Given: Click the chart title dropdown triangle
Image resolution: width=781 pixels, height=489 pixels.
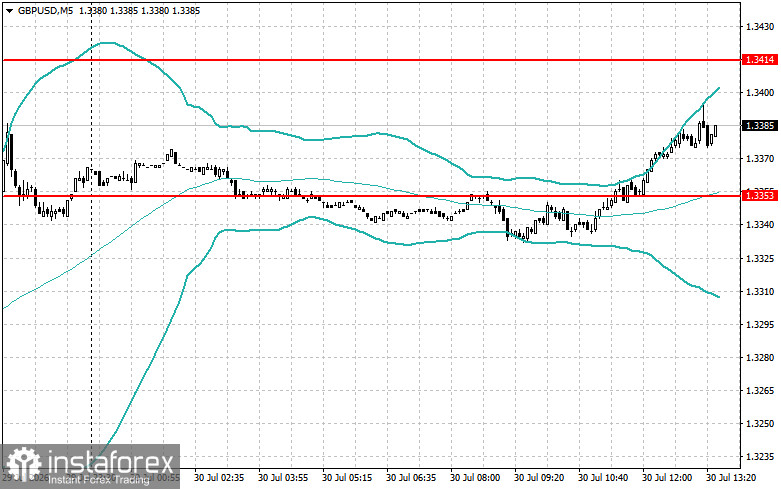Looking at the screenshot, I should [x=9, y=10].
